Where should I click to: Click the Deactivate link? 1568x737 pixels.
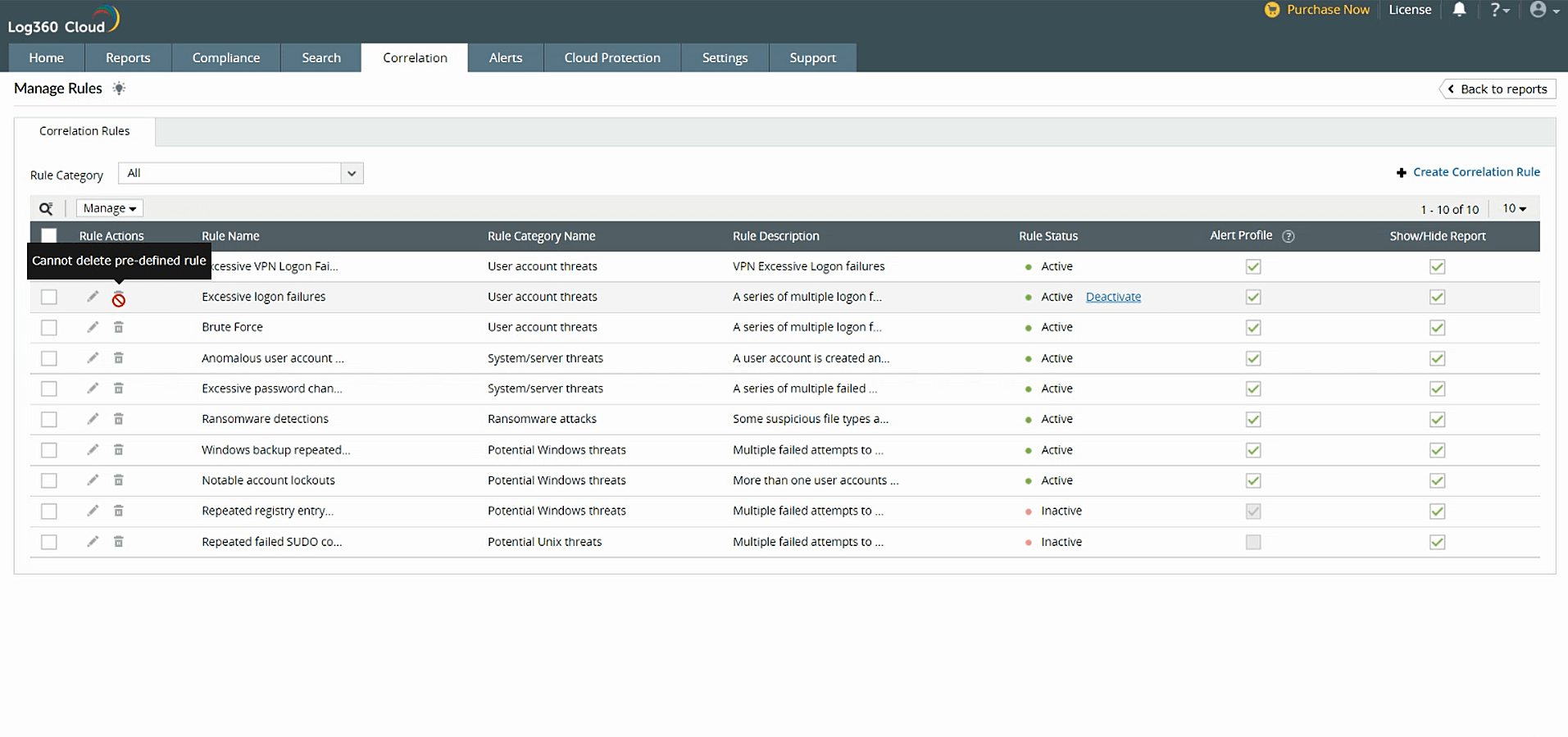1113,297
